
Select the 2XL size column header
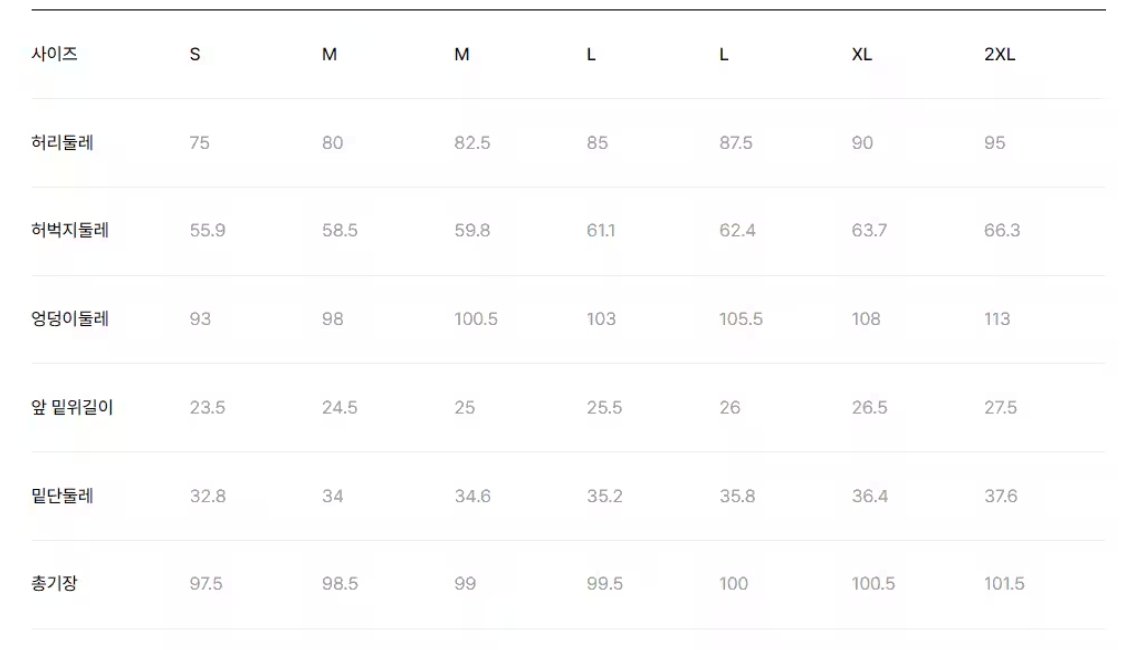point(999,54)
